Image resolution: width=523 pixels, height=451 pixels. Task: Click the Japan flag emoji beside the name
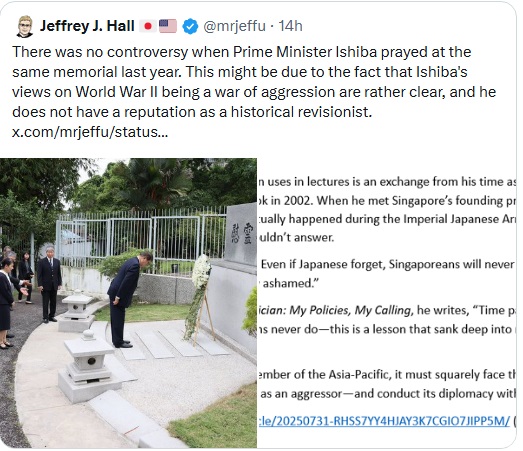pyautogui.click(x=147, y=26)
